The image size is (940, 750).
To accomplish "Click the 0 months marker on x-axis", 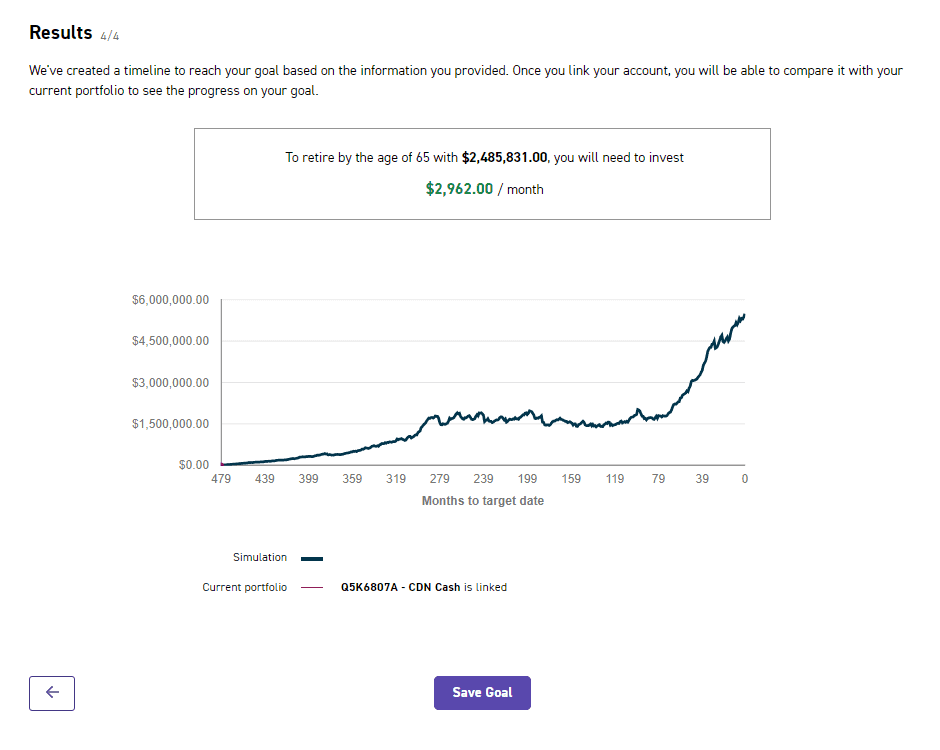I will tap(744, 480).
